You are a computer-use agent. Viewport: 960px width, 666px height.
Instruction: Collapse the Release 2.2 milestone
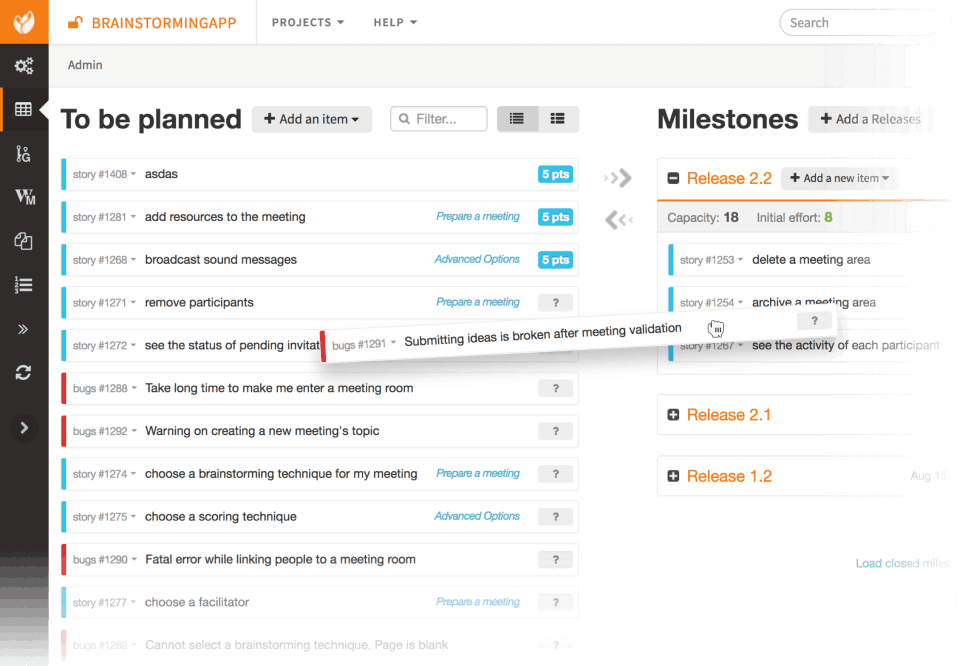coord(673,178)
